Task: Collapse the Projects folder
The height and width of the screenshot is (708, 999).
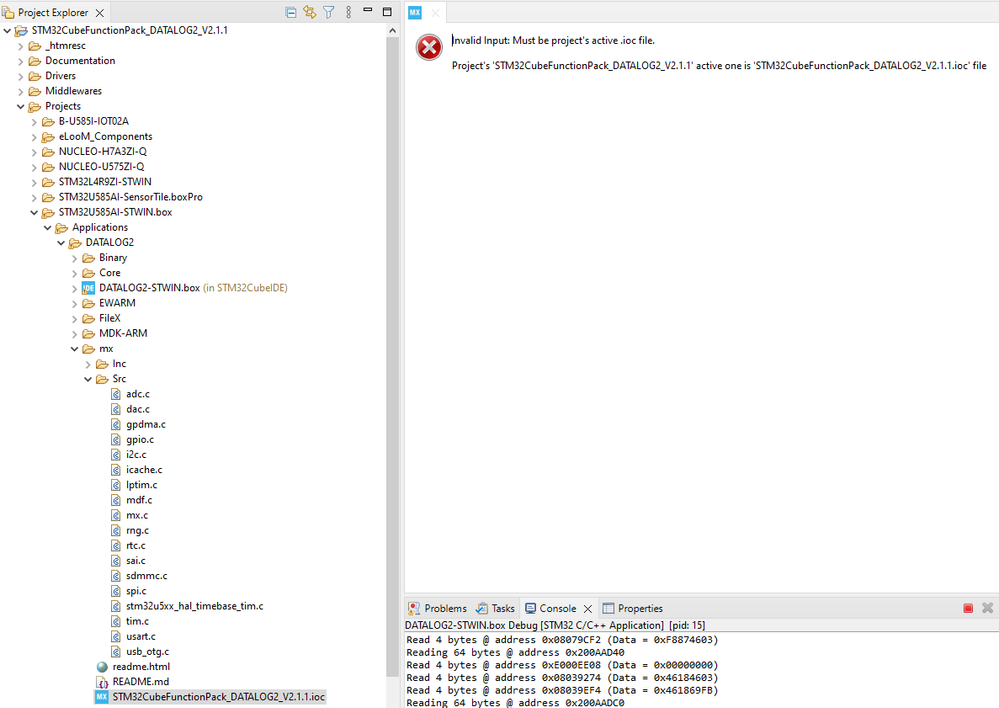Action: [x=21, y=106]
